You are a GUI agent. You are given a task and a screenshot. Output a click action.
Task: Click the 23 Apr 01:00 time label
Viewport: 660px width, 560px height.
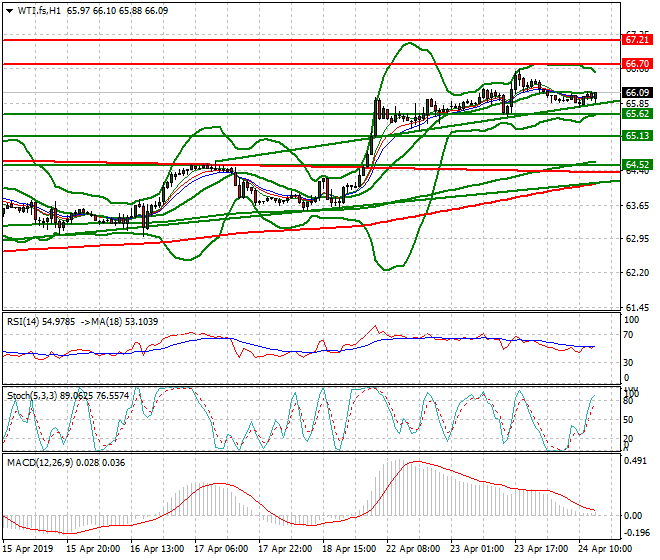477,549
